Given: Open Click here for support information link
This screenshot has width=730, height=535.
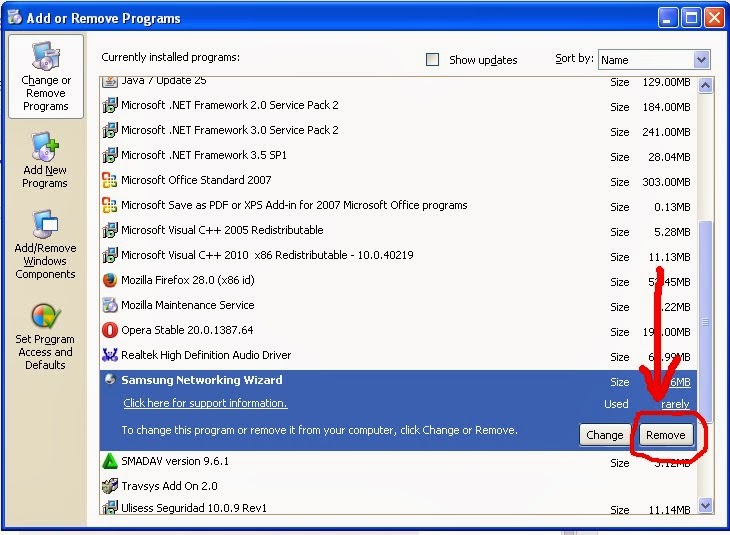Looking at the screenshot, I should click(x=205, y=403).
